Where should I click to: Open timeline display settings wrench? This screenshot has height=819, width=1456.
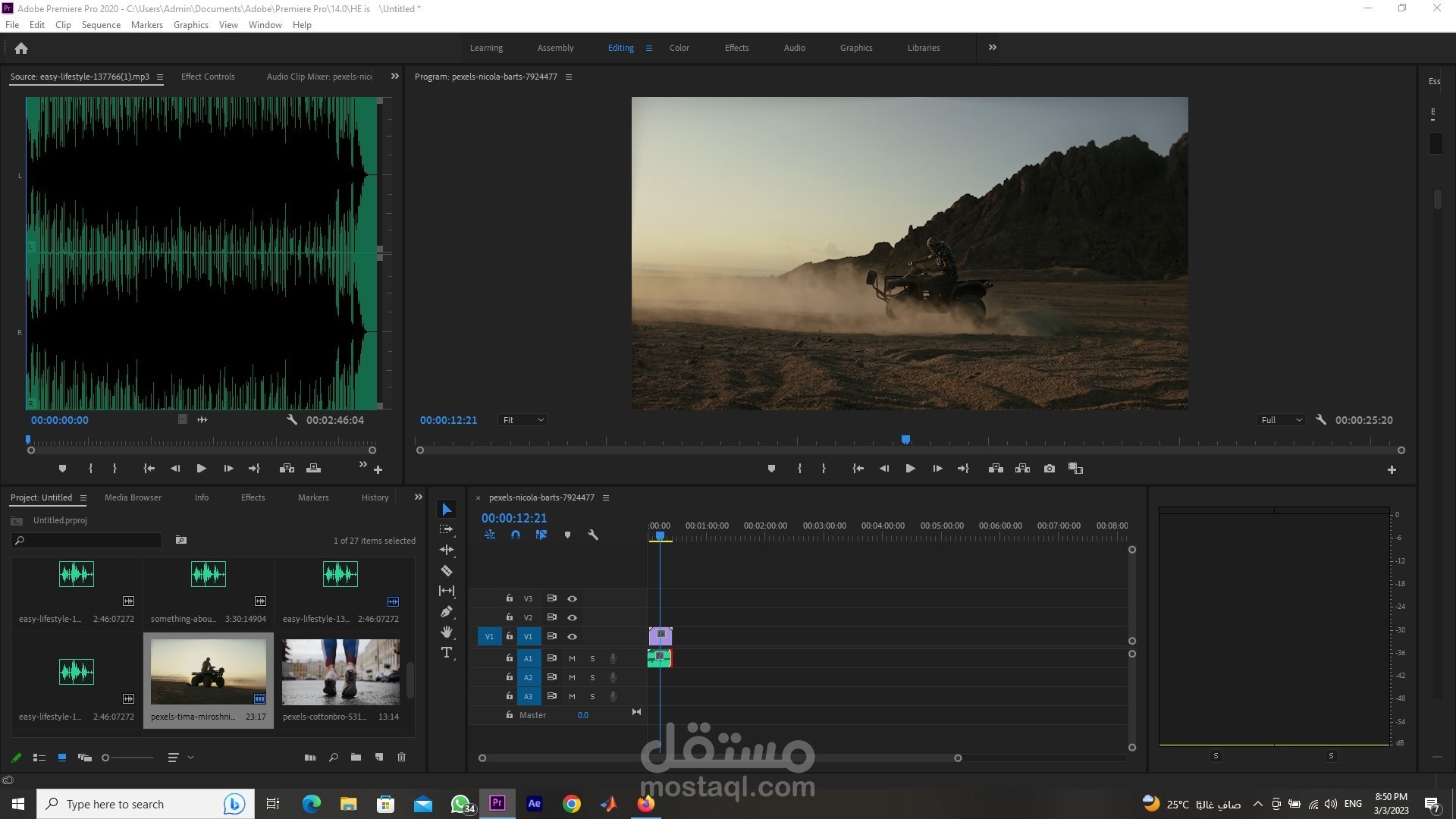click(593, 535)
